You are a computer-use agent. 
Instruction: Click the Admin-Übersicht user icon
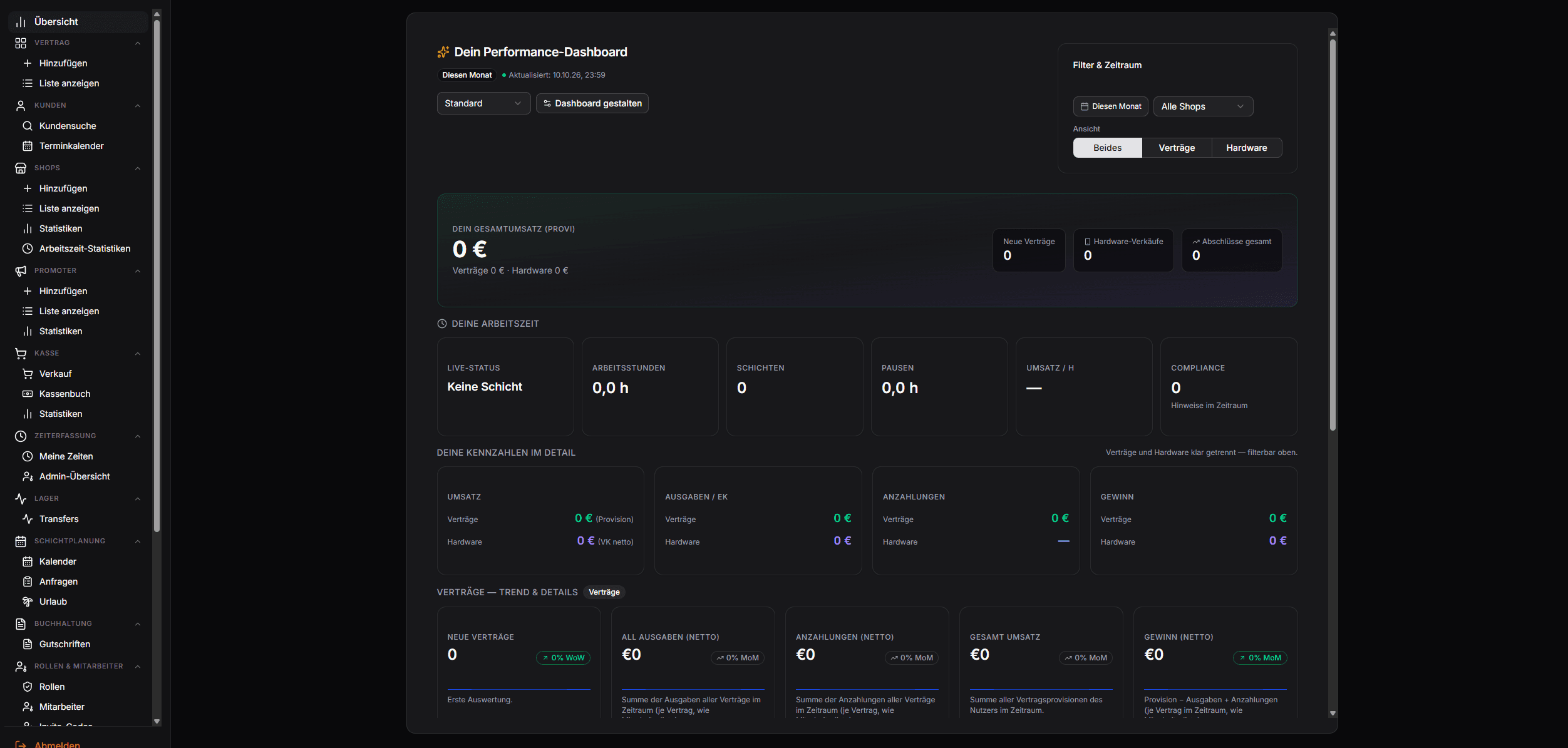(x=28, y=476)
